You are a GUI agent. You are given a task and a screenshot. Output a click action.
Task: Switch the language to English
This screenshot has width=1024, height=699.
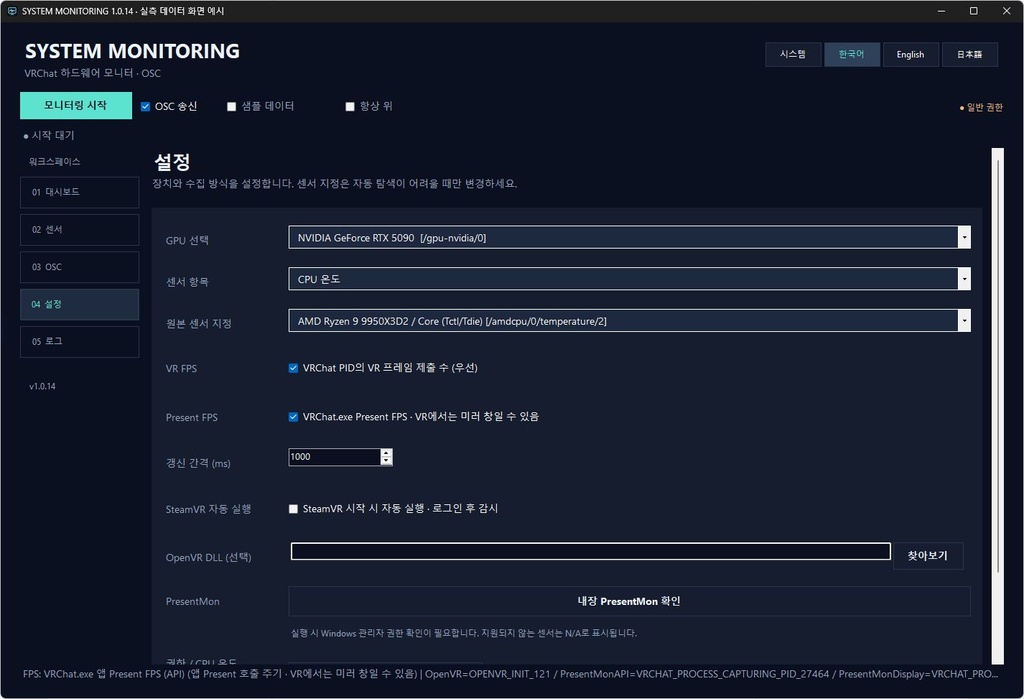point(910,54)
